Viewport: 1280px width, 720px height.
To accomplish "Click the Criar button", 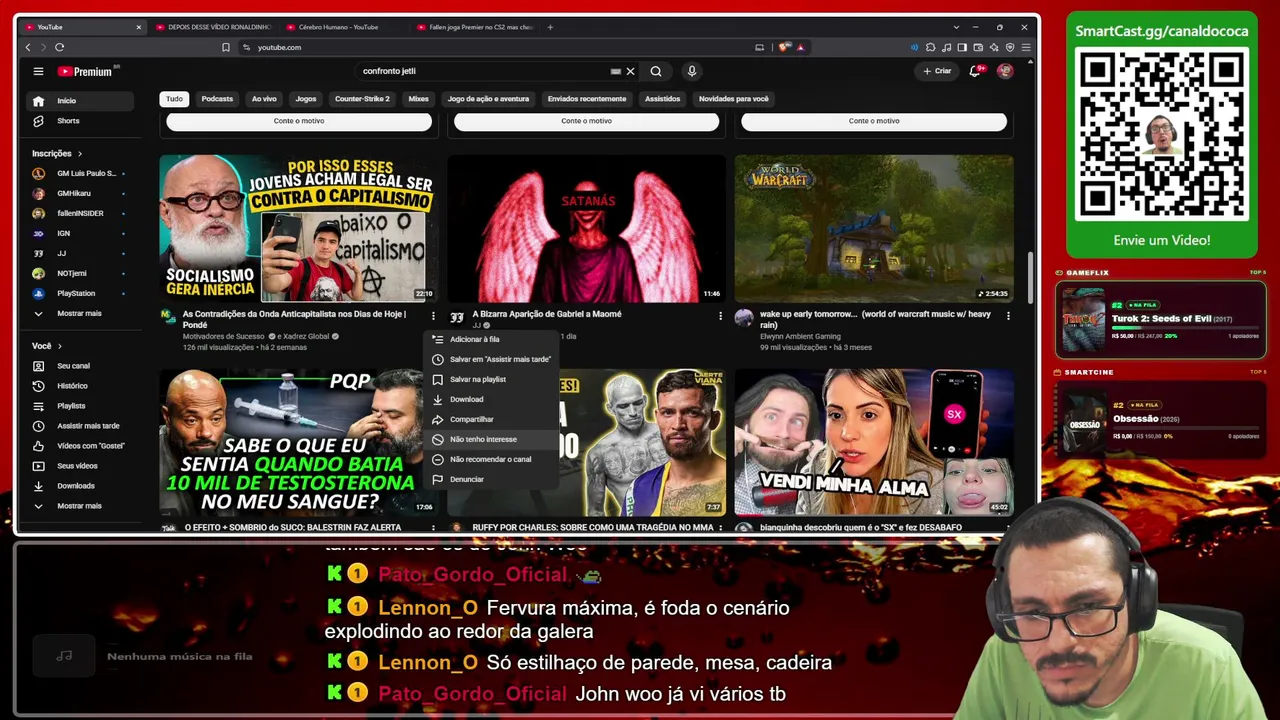I will click(x=937, y=71).
